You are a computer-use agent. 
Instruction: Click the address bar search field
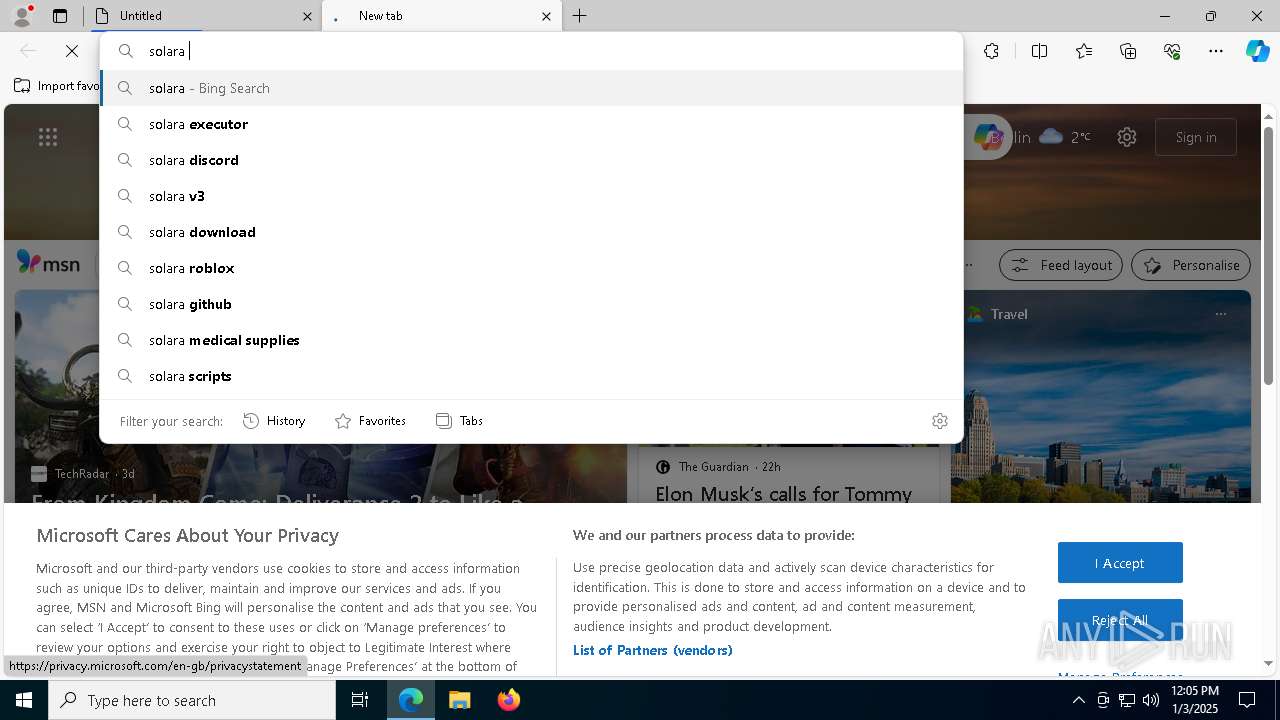(531, 51)
